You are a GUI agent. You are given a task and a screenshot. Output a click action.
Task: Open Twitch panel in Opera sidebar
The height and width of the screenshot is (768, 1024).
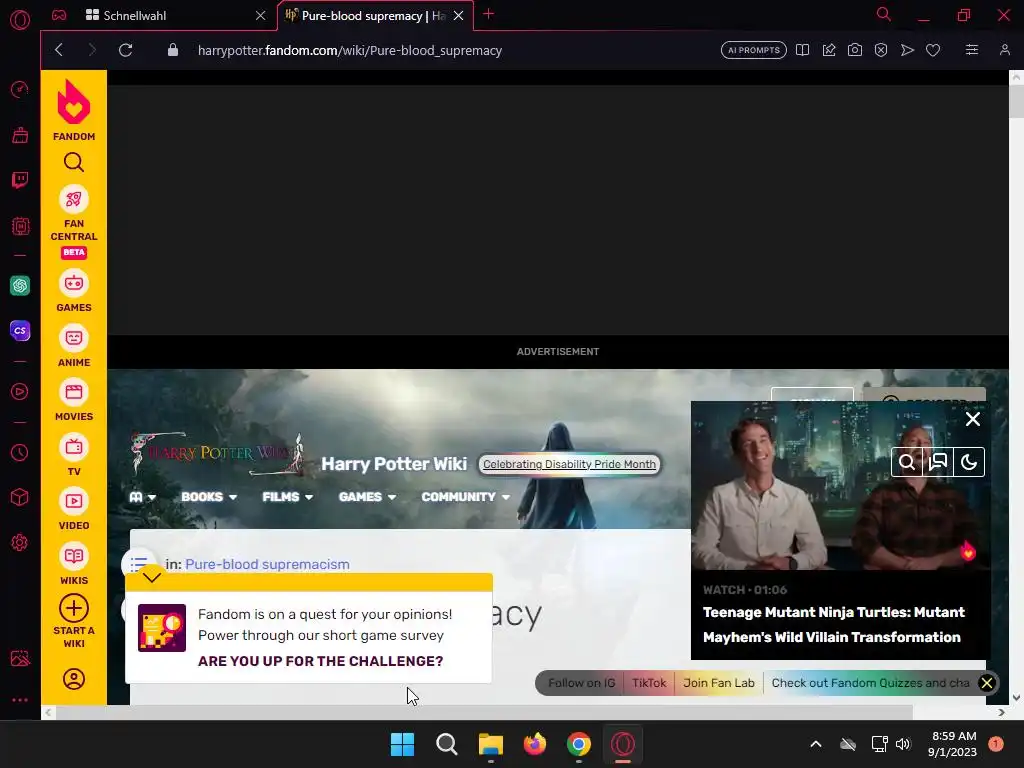tap(20, 180)
